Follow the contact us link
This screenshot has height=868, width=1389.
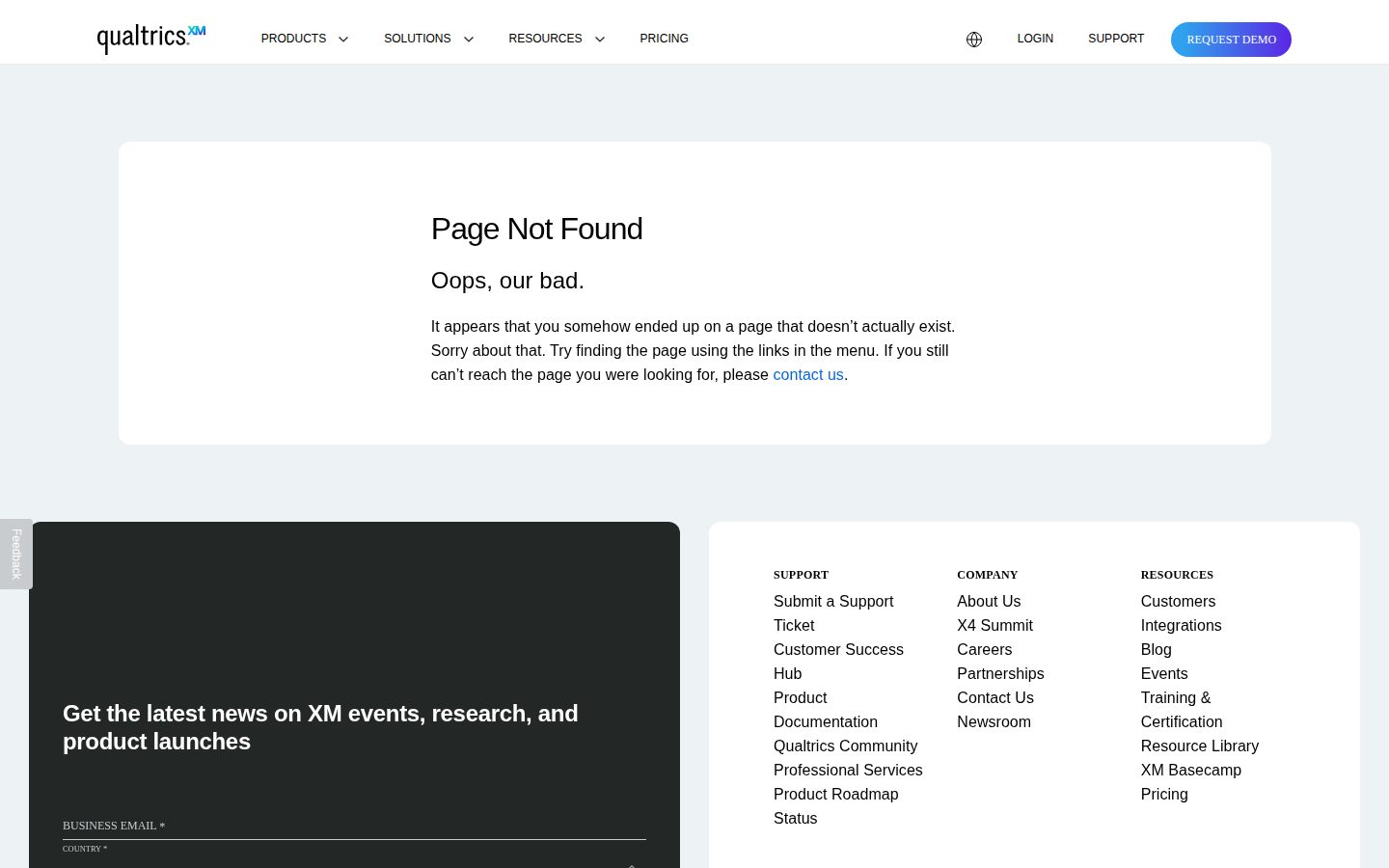coord(808,374)
